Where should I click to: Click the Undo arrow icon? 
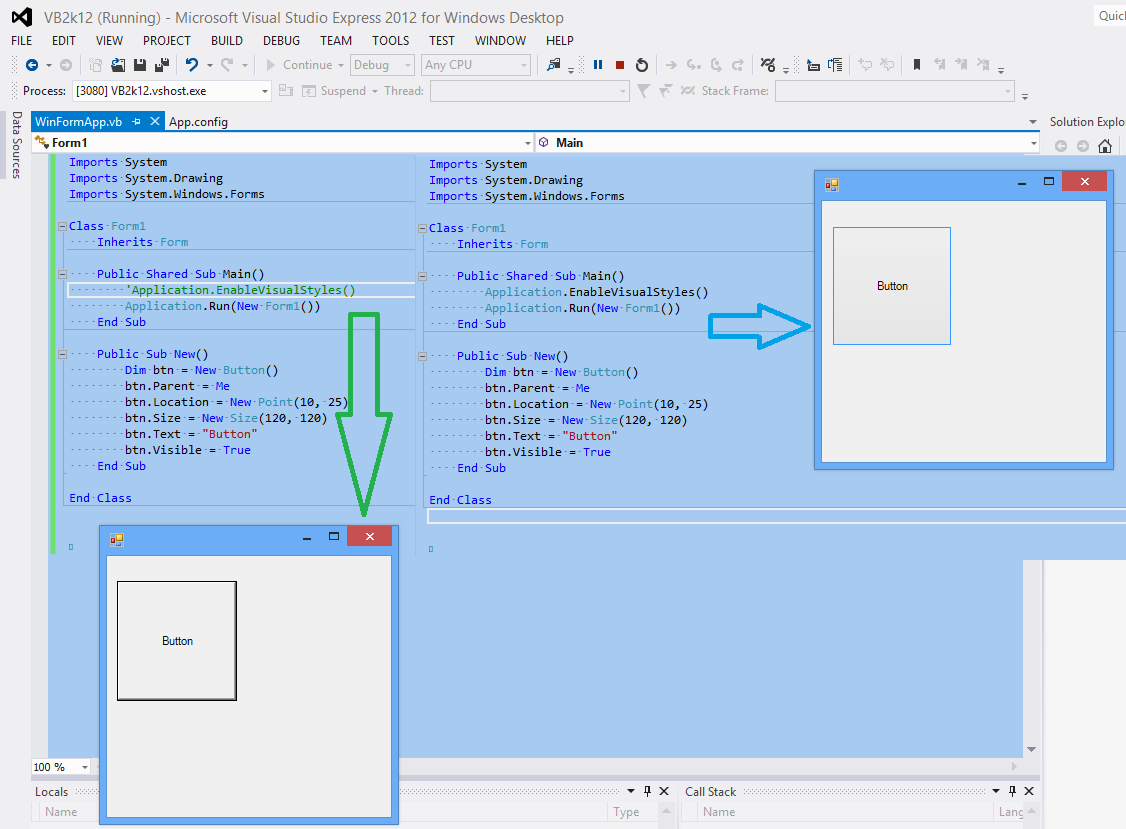(x=191, y=65)
